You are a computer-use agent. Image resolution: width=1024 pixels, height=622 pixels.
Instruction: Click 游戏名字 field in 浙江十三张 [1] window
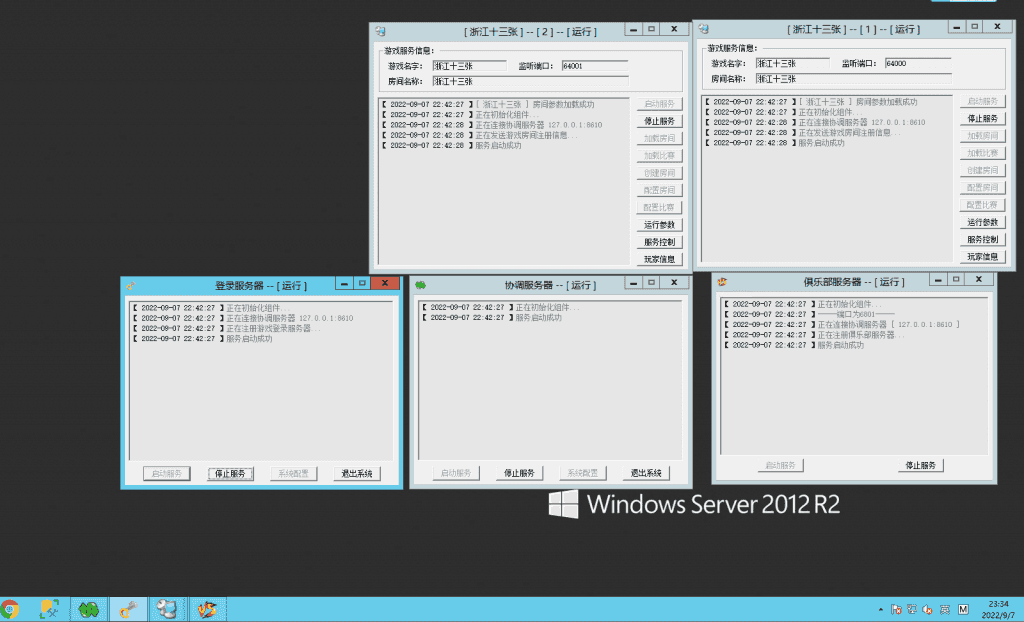click(792, 63)
